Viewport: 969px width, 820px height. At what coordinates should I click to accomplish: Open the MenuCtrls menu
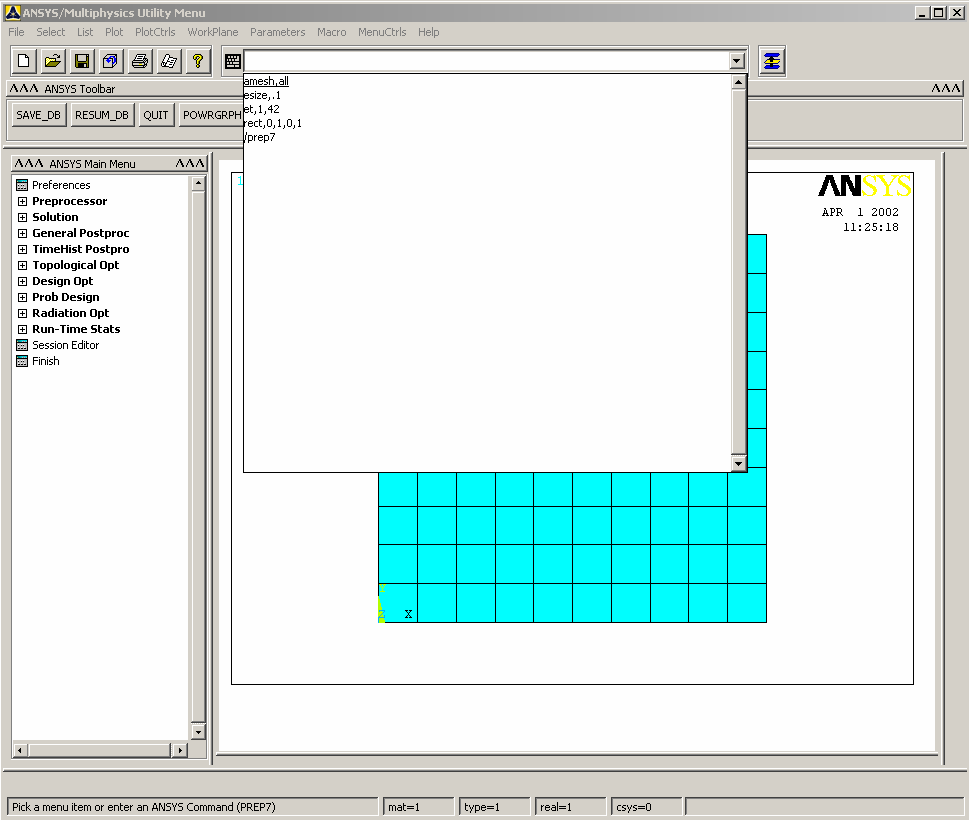click(382, 32)
